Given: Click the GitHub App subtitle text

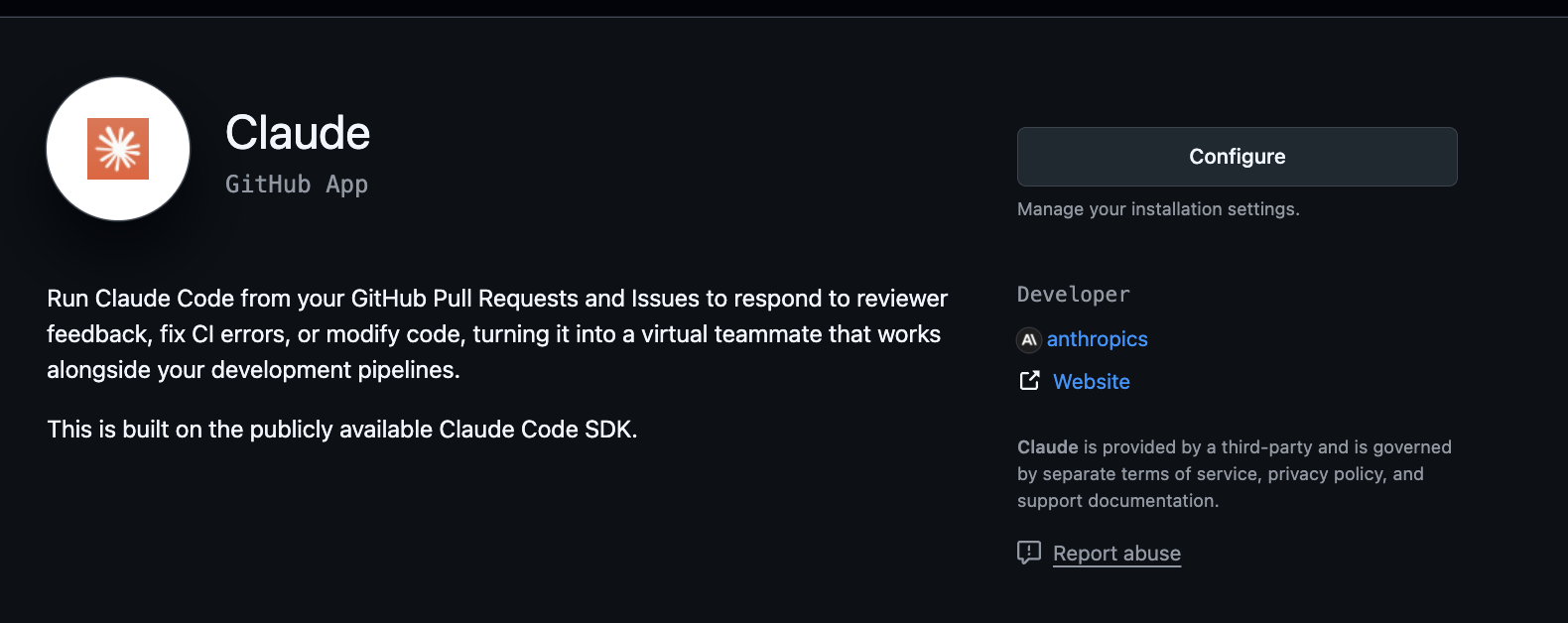Looking at the screenshot, I should 297,185.
